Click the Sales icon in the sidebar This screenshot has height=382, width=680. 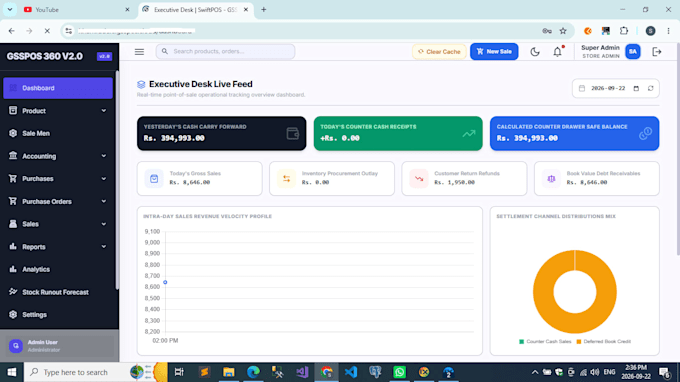pos(13,224)
